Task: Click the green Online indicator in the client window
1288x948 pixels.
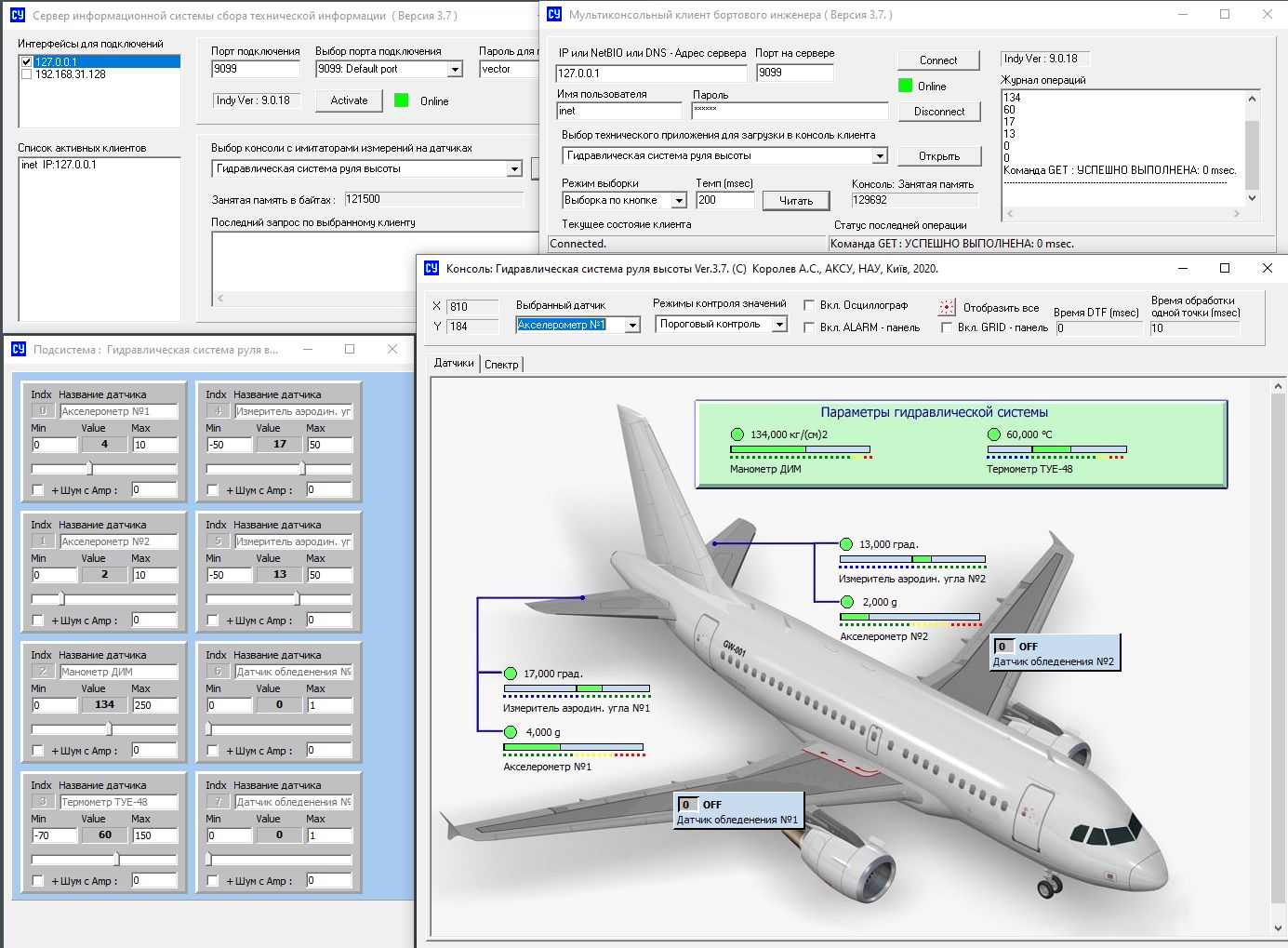Action: click(905, 86)
